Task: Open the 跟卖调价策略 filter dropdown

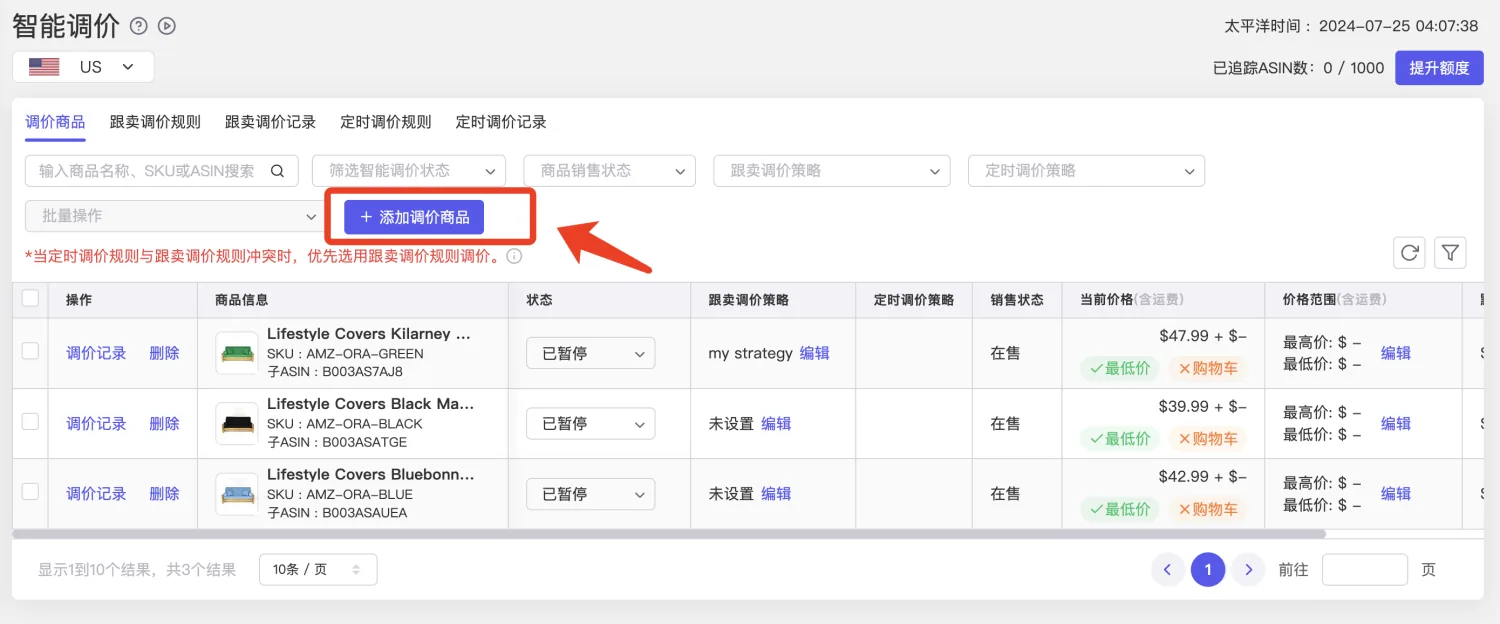Action: click(x=832, y=171)
